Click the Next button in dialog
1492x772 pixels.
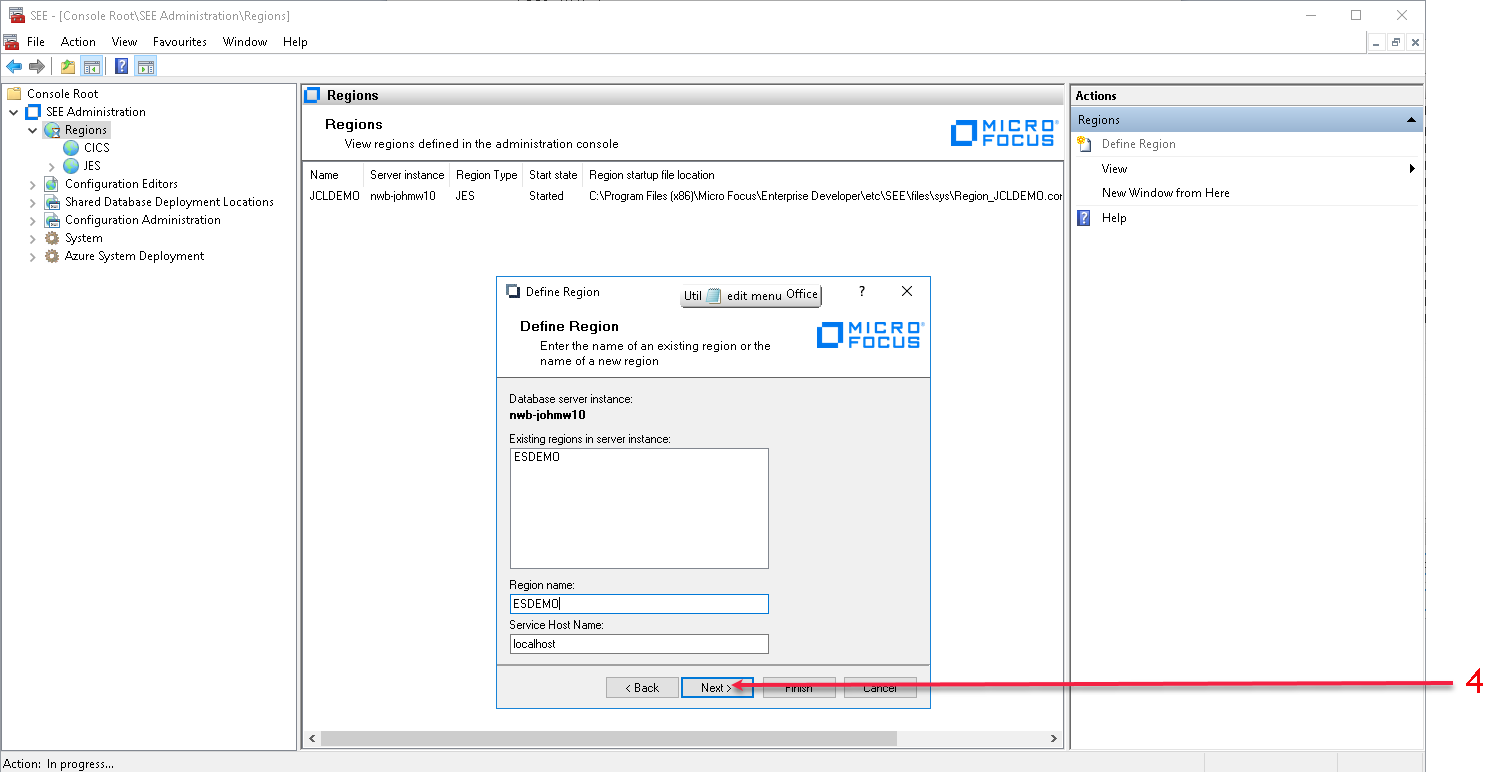click(x=716, y=688)
